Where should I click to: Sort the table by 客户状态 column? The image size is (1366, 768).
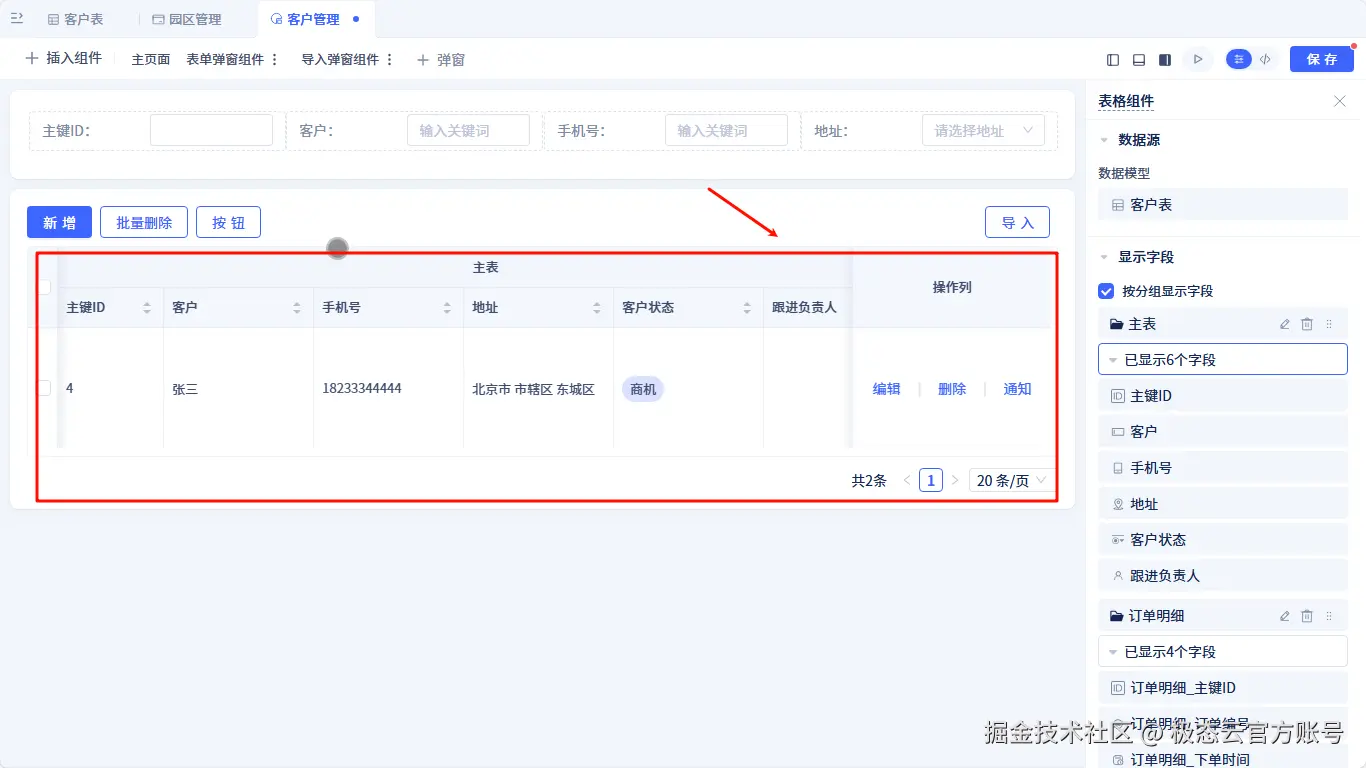[747, 308]
